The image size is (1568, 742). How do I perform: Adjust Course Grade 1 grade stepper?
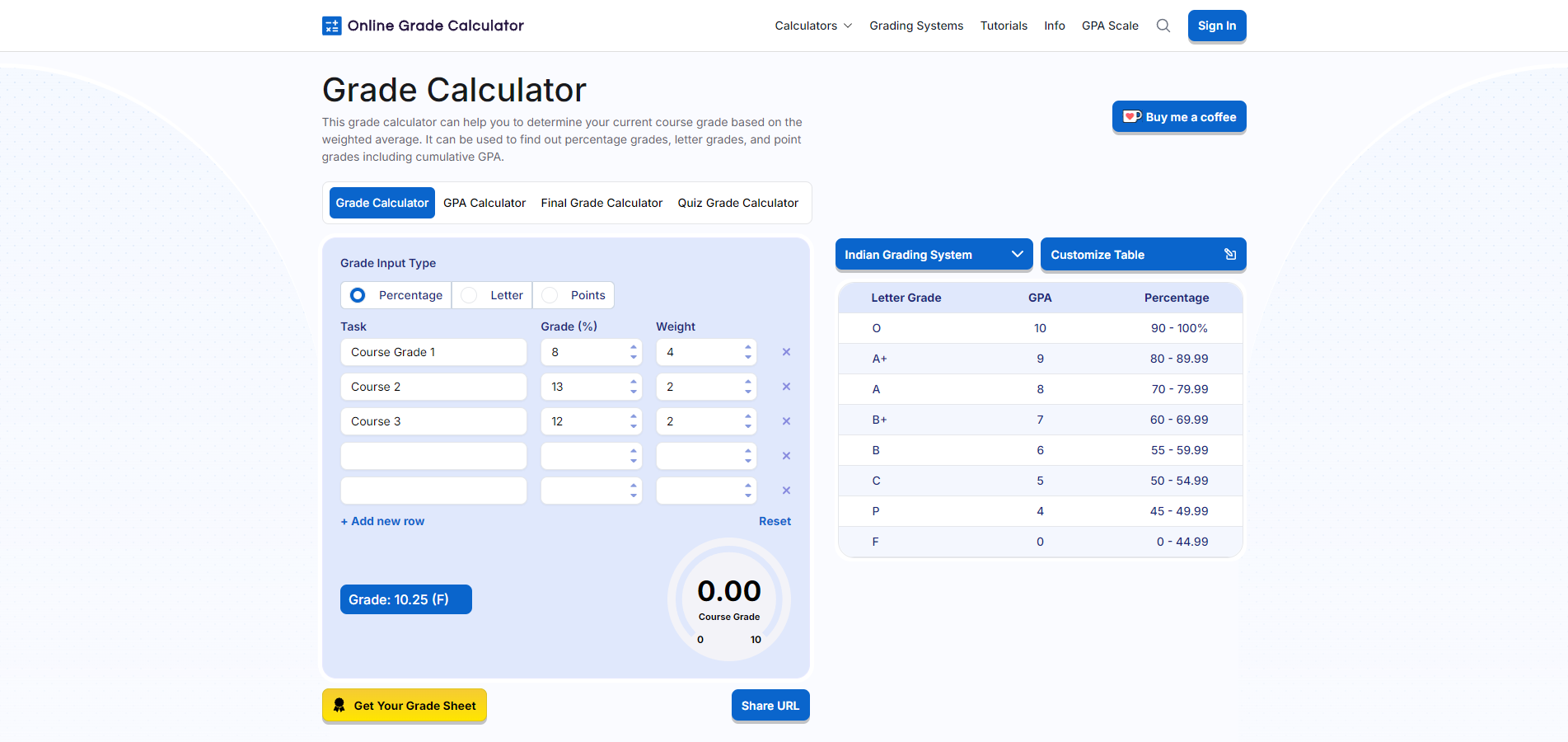634,352
